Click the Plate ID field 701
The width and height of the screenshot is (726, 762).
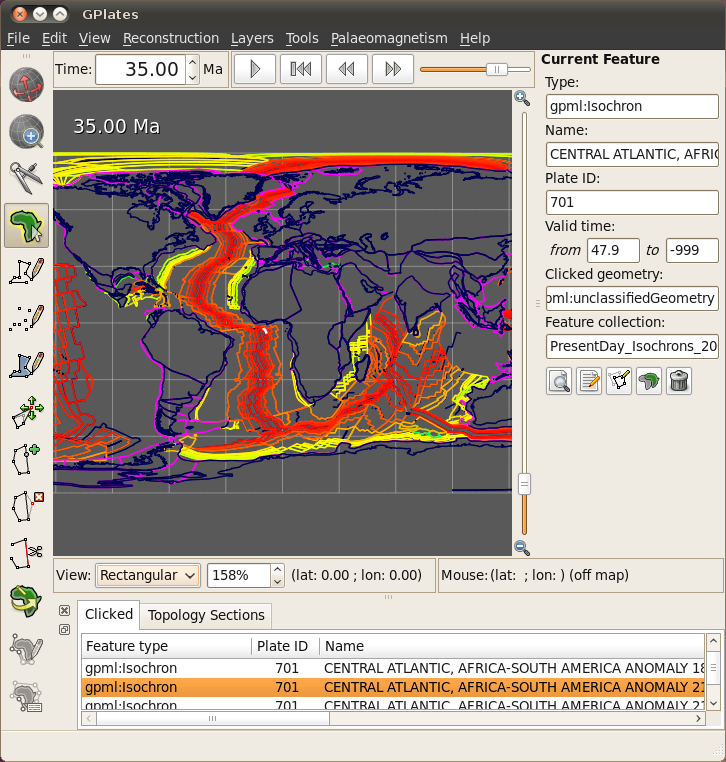tap(632, 202)
